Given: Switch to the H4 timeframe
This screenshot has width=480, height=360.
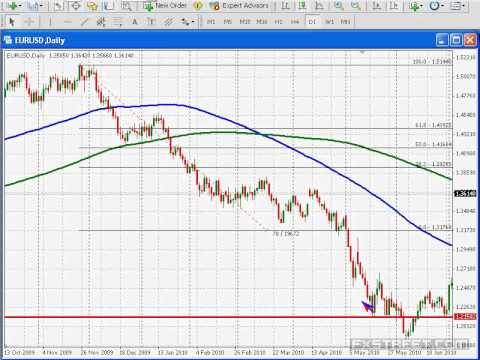Looking at the screenshot, I should (295, 22).
